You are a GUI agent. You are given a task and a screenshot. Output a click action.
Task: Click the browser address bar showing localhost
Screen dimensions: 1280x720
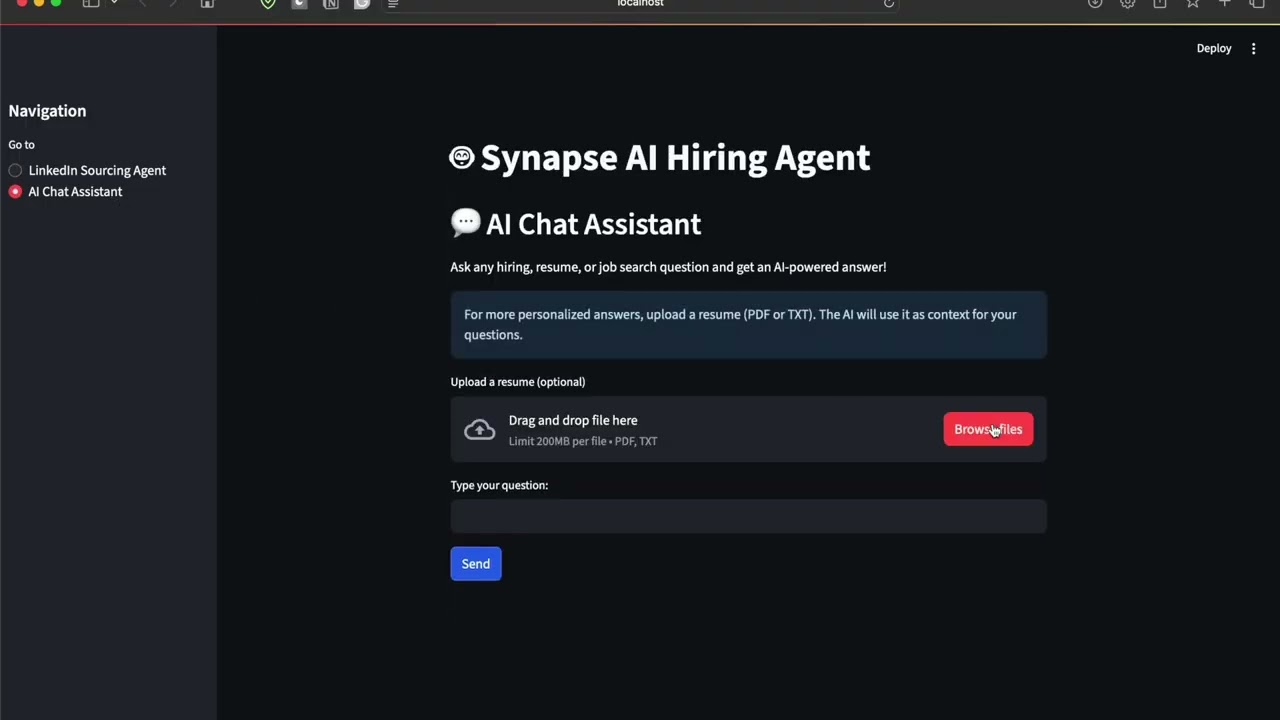[x=640, y=4]
